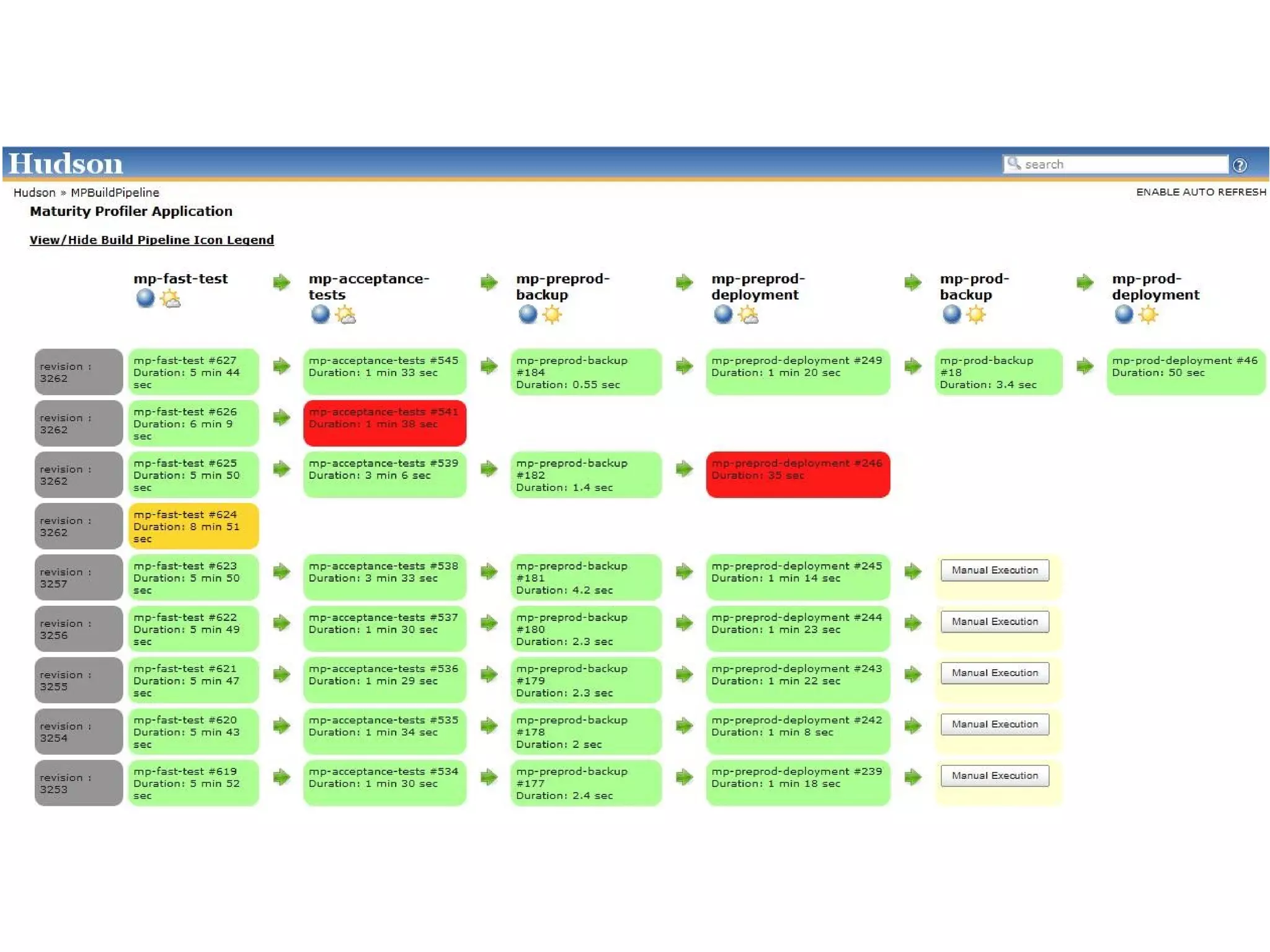1270x952 pixels.
Task: Select the top revision 3262 box
Action: pyautogui.click(x=78, y=372)
